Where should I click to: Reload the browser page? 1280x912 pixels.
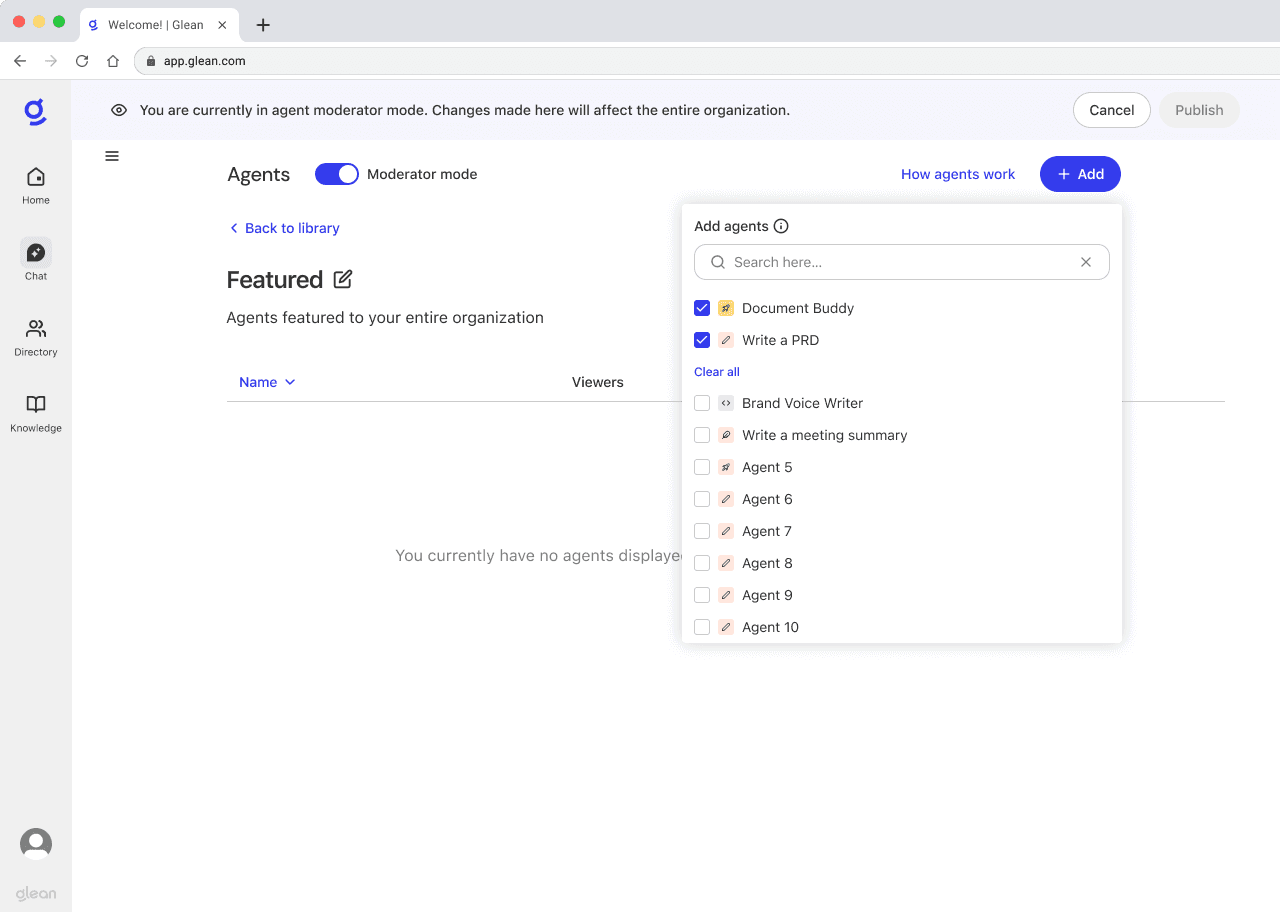coord(82,61)
